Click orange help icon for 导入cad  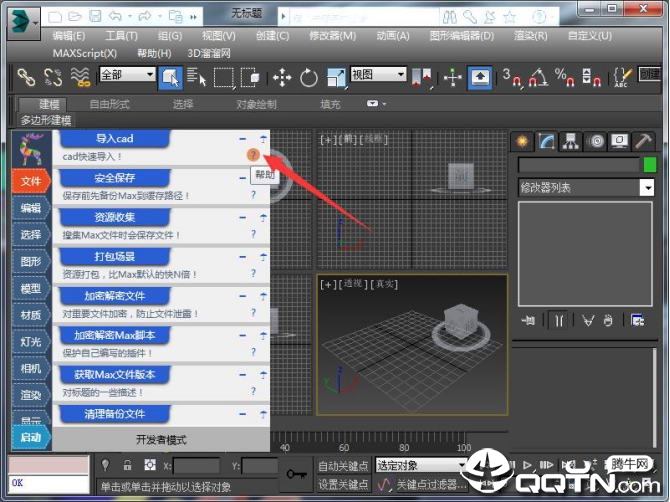(253, 155)
